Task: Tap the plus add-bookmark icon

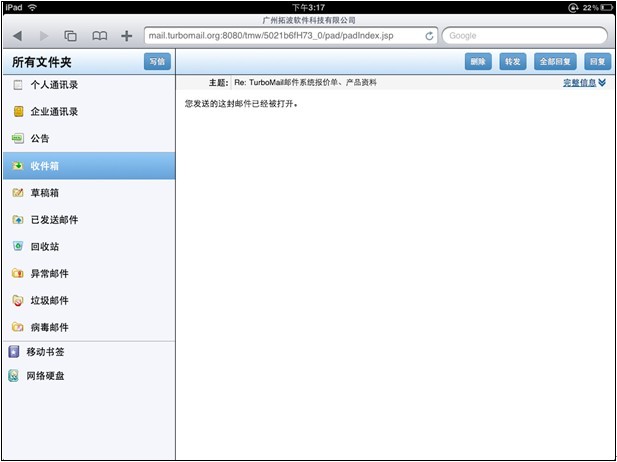Action: click(x=126, y=36)
